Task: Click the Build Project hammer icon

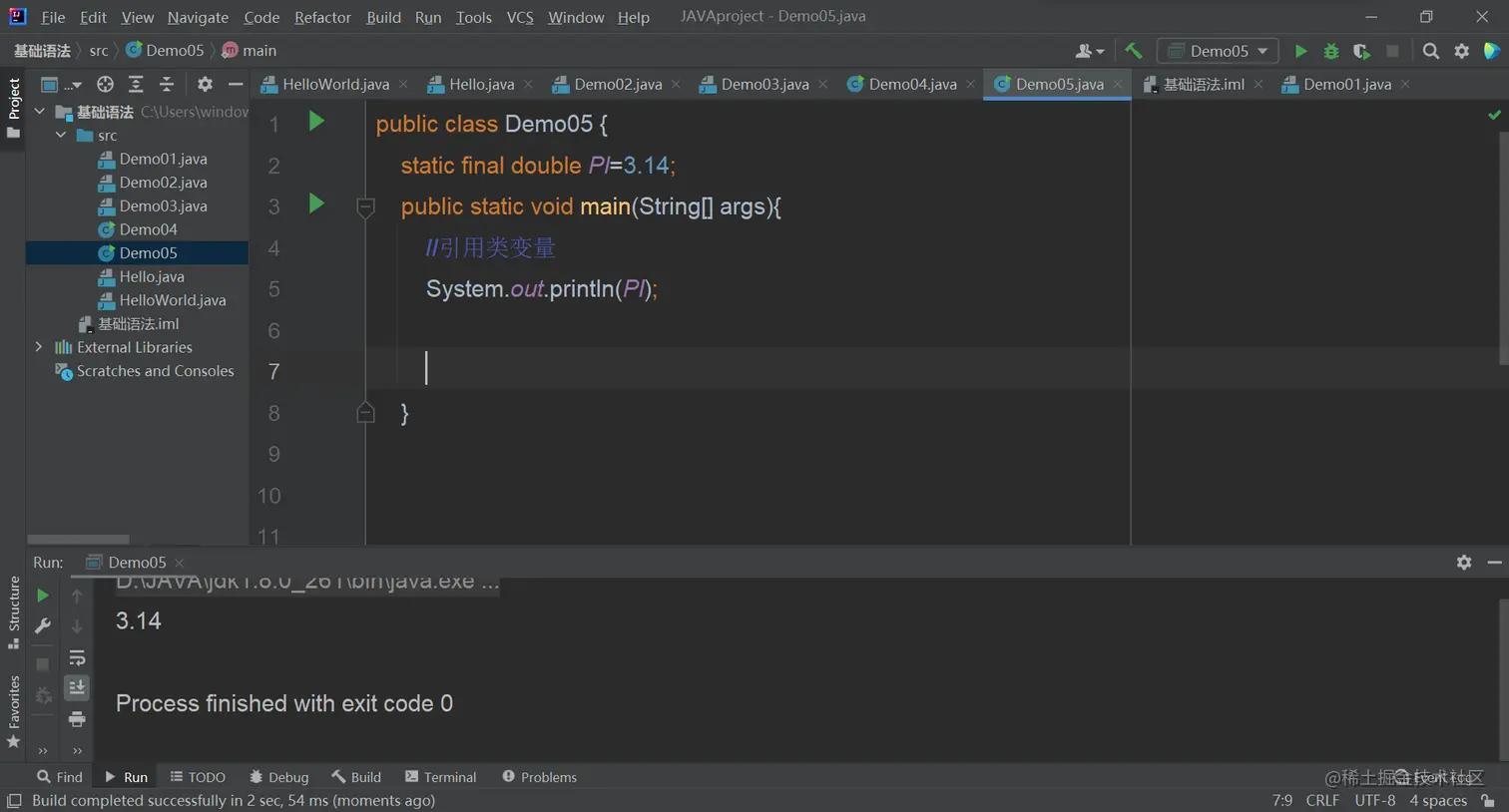Action: (1133, 51)
